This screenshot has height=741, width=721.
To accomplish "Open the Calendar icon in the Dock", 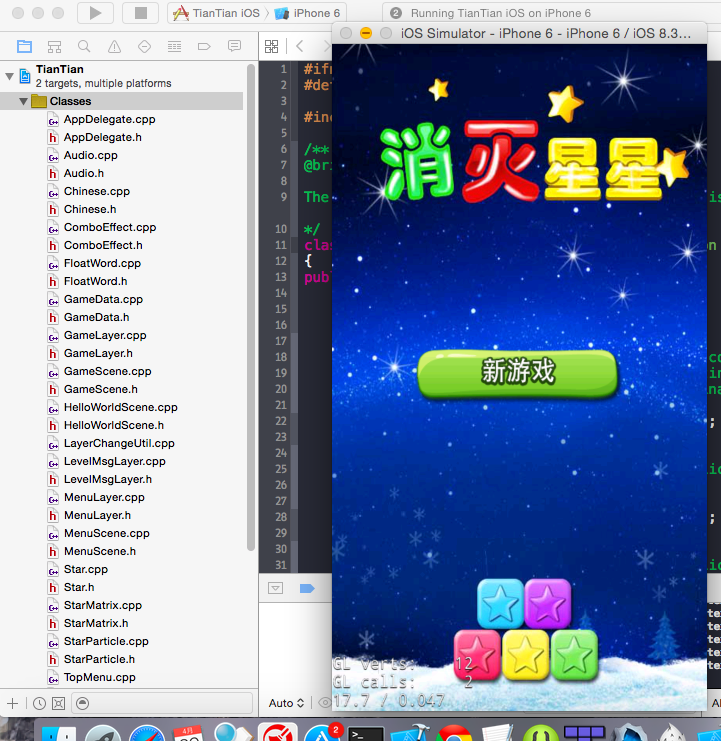I will [188, 732].
